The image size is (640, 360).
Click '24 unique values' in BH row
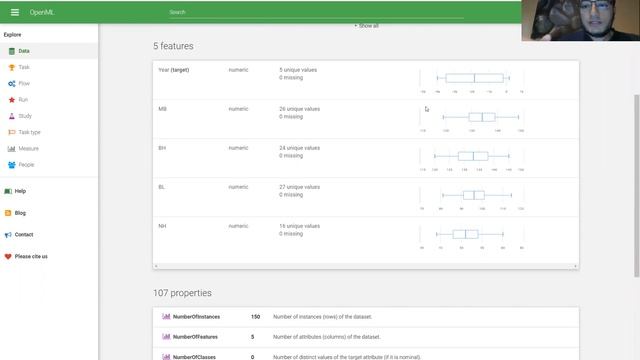click(300, 148)
